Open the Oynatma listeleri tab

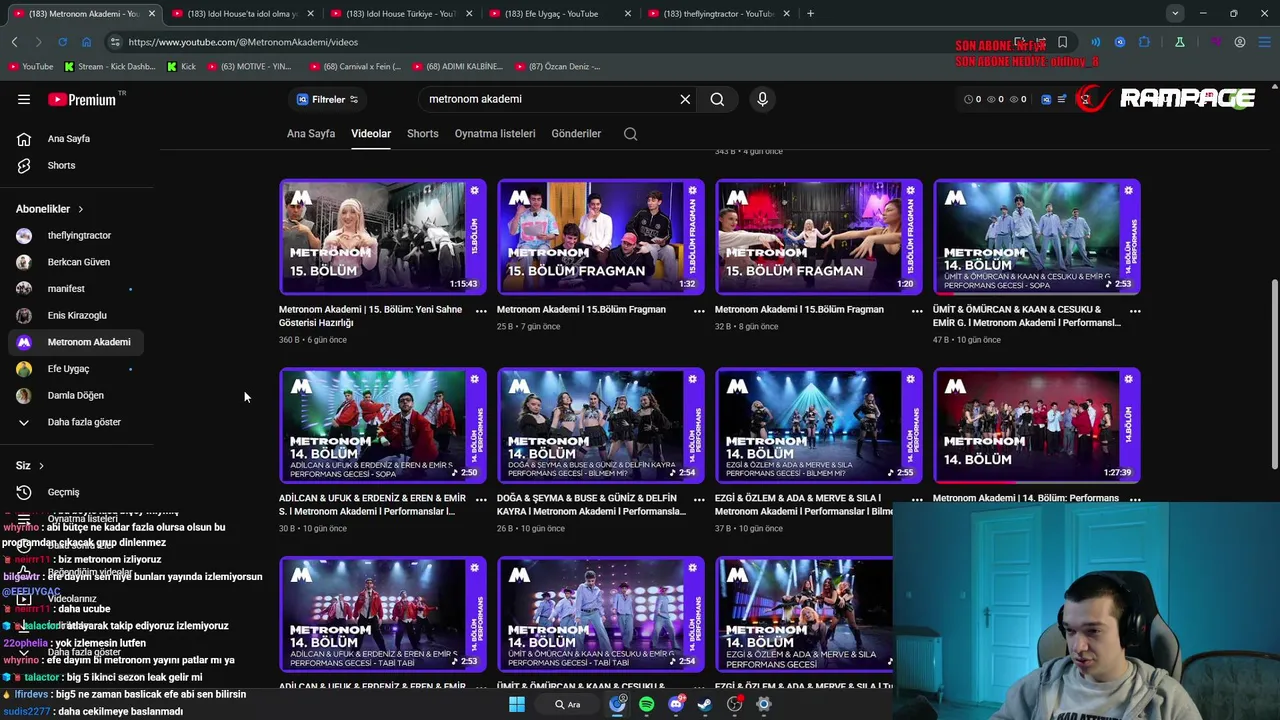pos(495,133)
